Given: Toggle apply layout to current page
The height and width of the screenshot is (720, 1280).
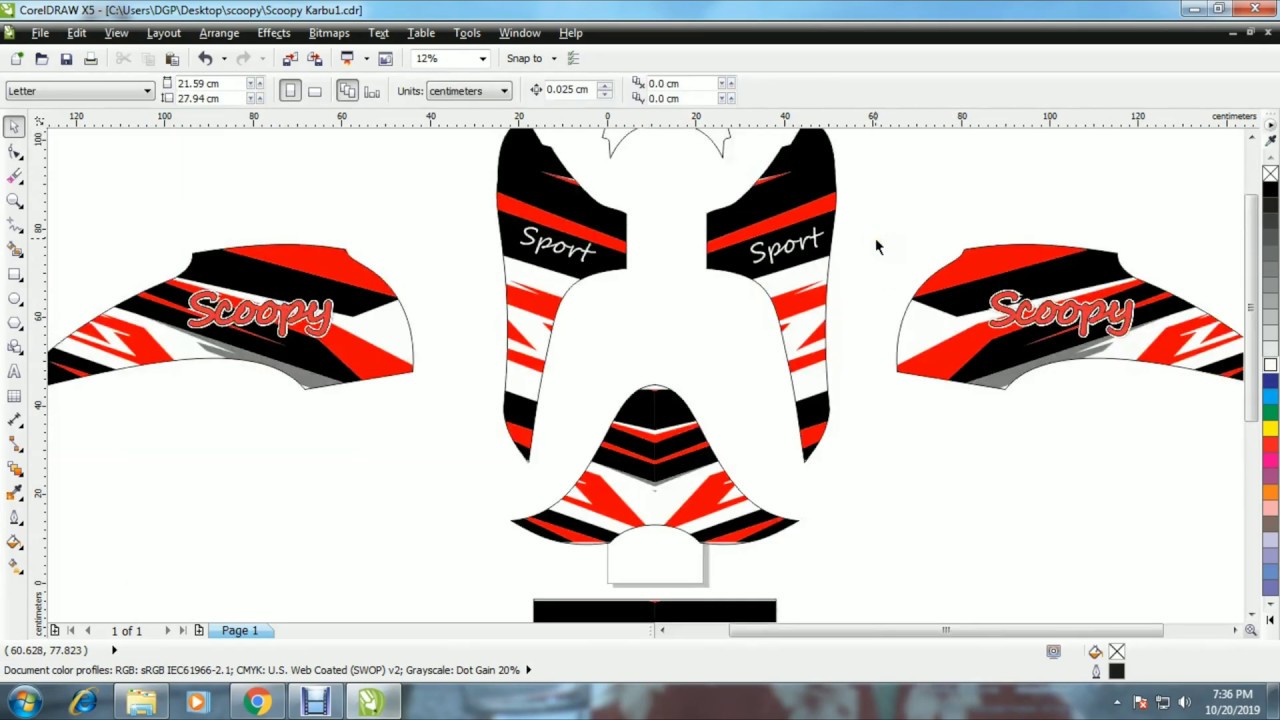Looking at the screenshot, I should click(x=372, y=91).
